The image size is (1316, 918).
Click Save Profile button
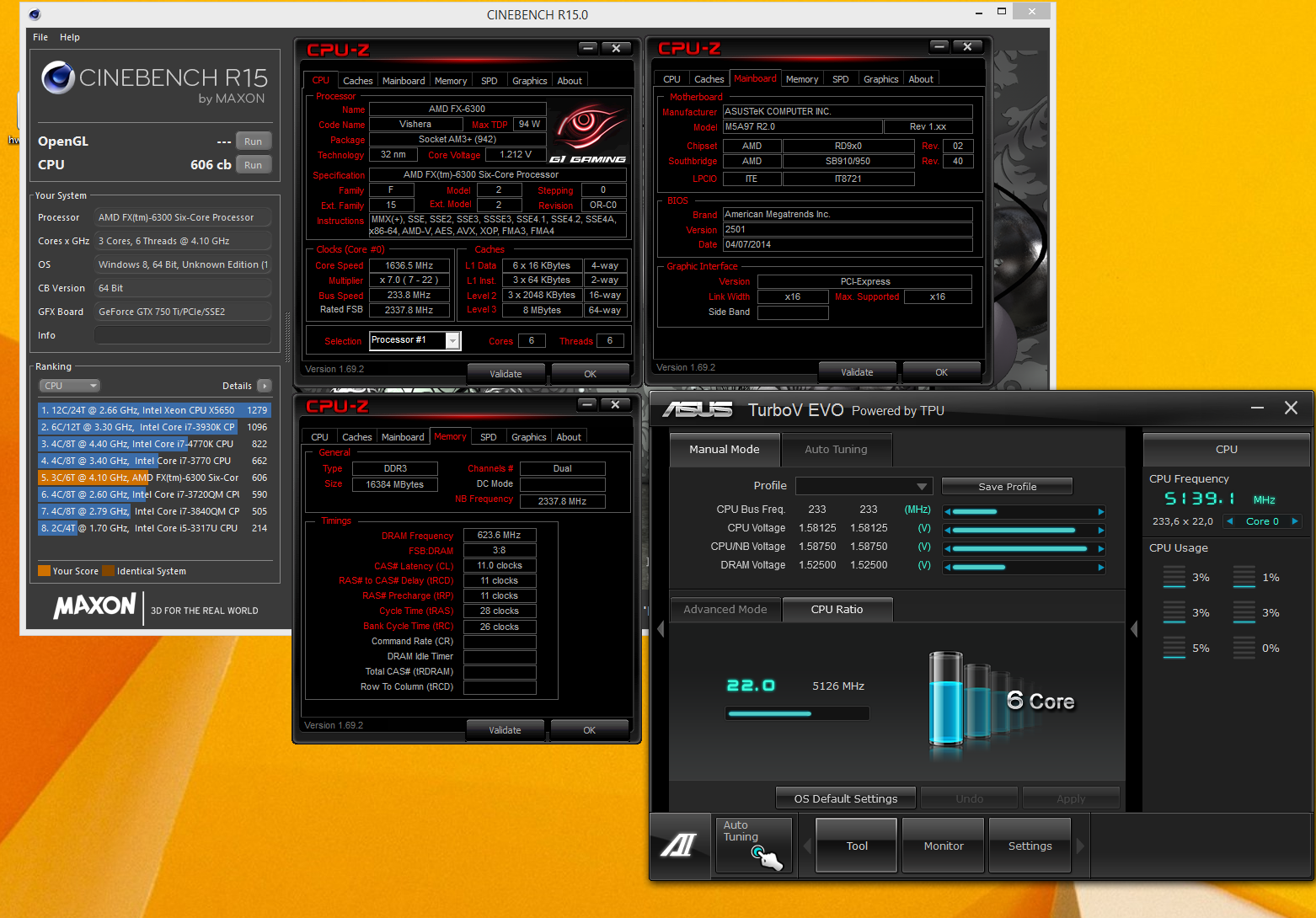(1007, 486)
